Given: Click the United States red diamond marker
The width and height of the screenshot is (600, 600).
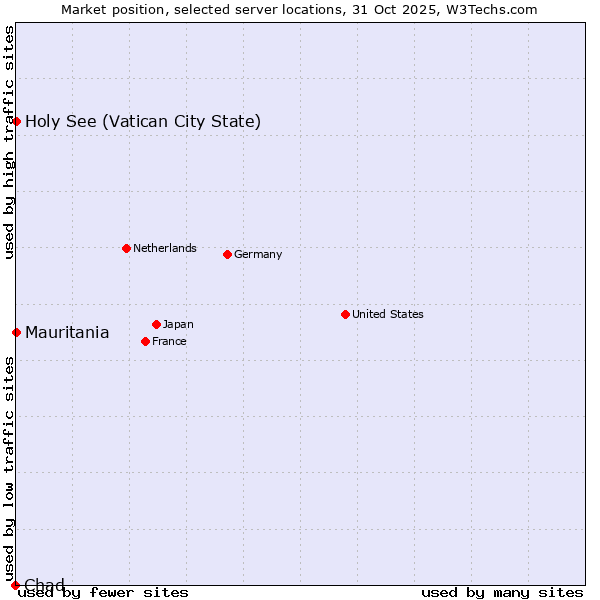Looking at the screenshot, I should point(345,314).
